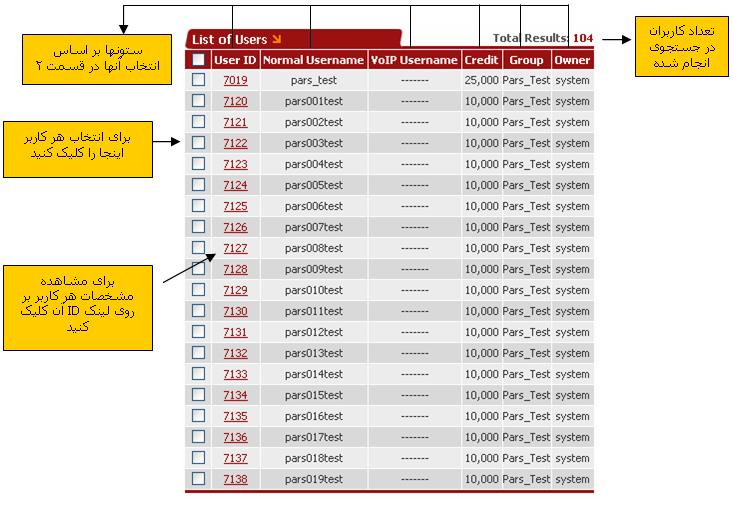The image size is (733, 509).
Task: Select the checkbox for user ID 7122
Action: click(x=198, y=143)
